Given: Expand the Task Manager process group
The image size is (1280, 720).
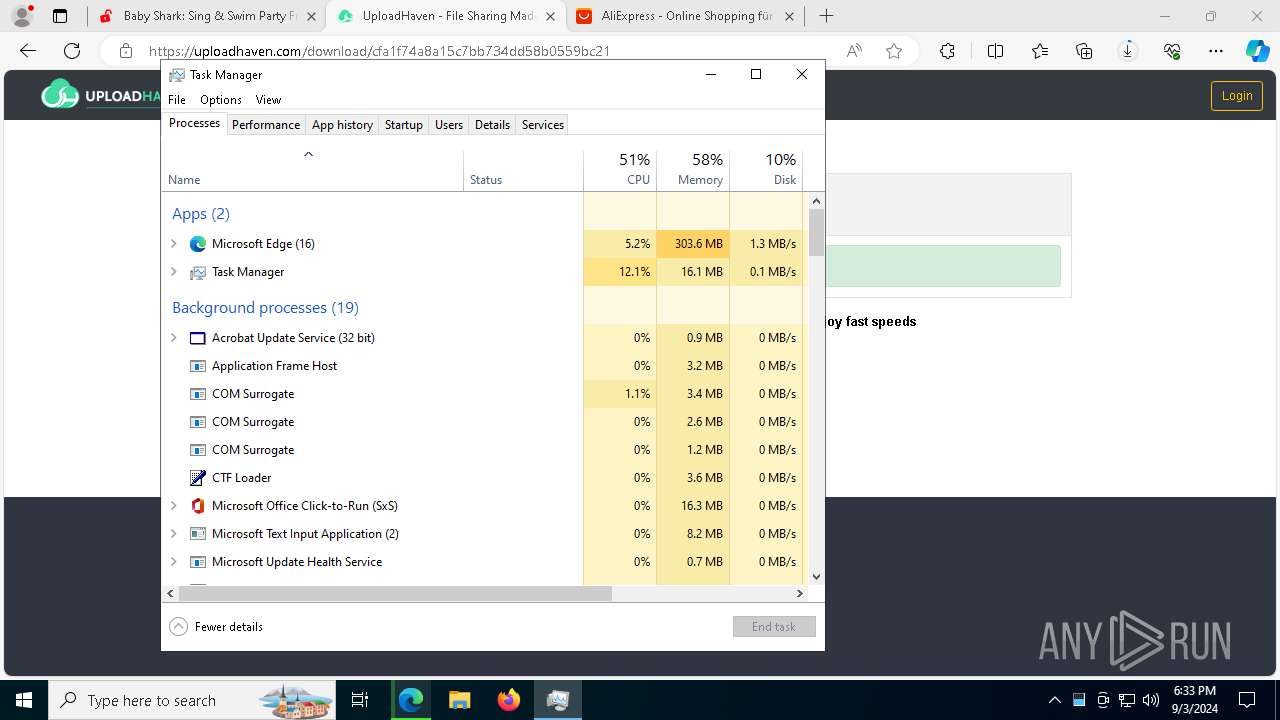Looking at the screenshot, I should click(174, 272).
